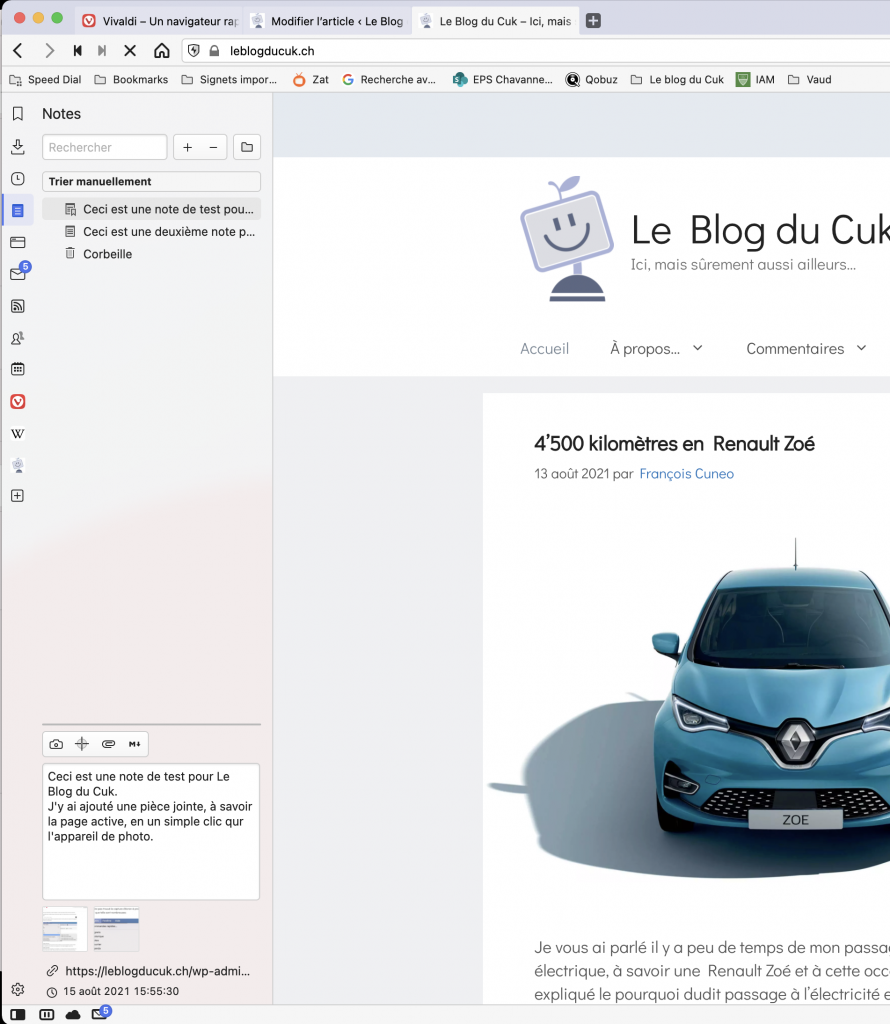Screen dimensions: 890x1024
Task: Open the Qobuz bookmark
Action: pos(592,80)
